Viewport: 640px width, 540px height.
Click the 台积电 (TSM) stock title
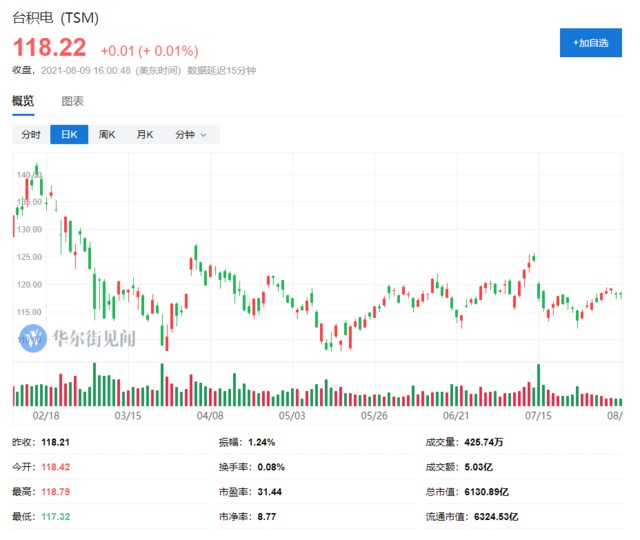[x=62, y=18]
